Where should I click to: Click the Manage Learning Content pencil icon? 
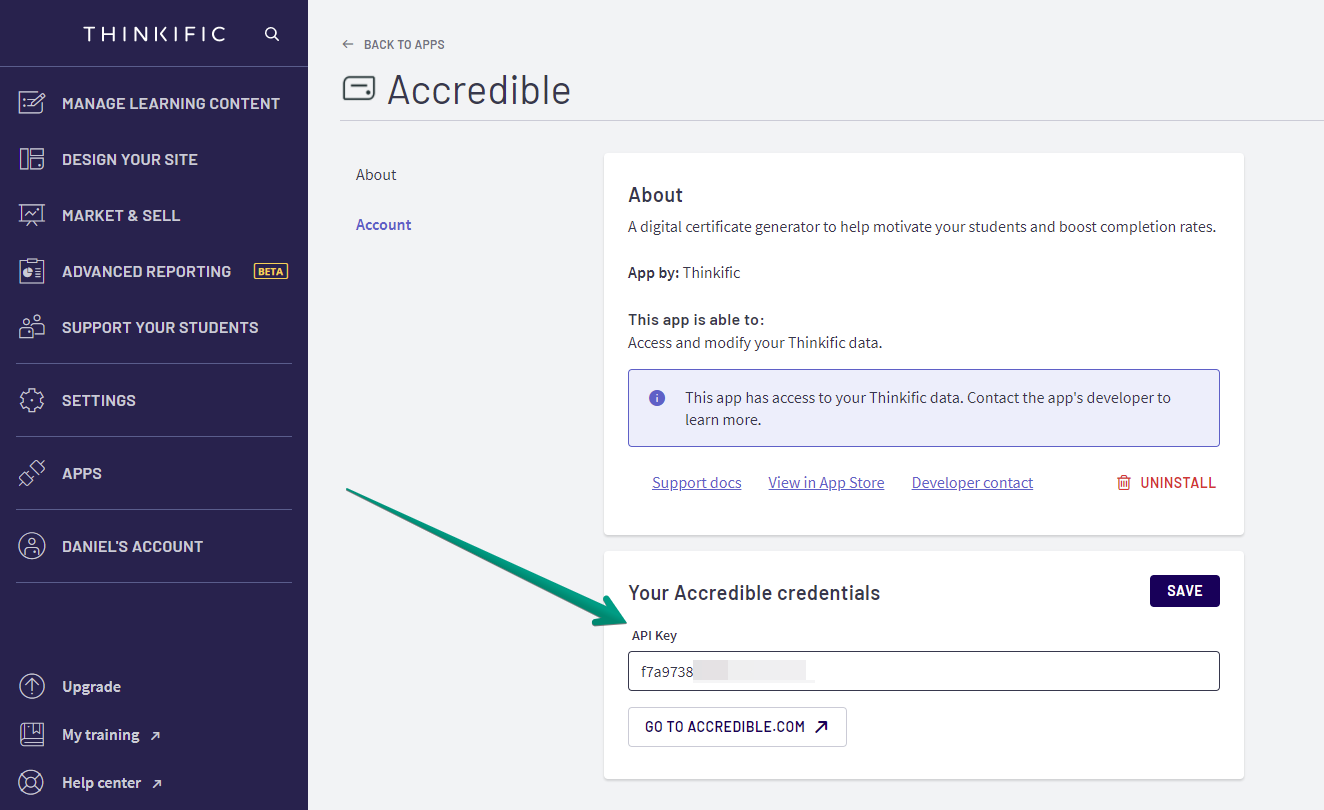(32, 103)
